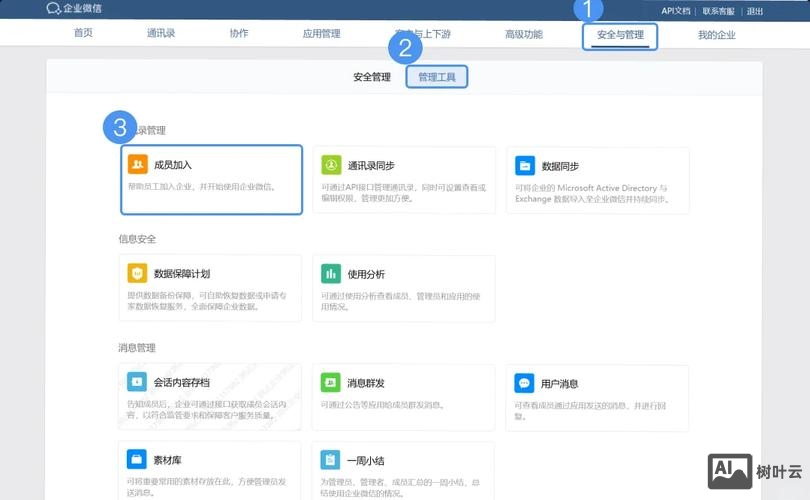This screenshot has height=500, width=810.
Task: Open the 用户消息 card title
Action: click(559, 384)
